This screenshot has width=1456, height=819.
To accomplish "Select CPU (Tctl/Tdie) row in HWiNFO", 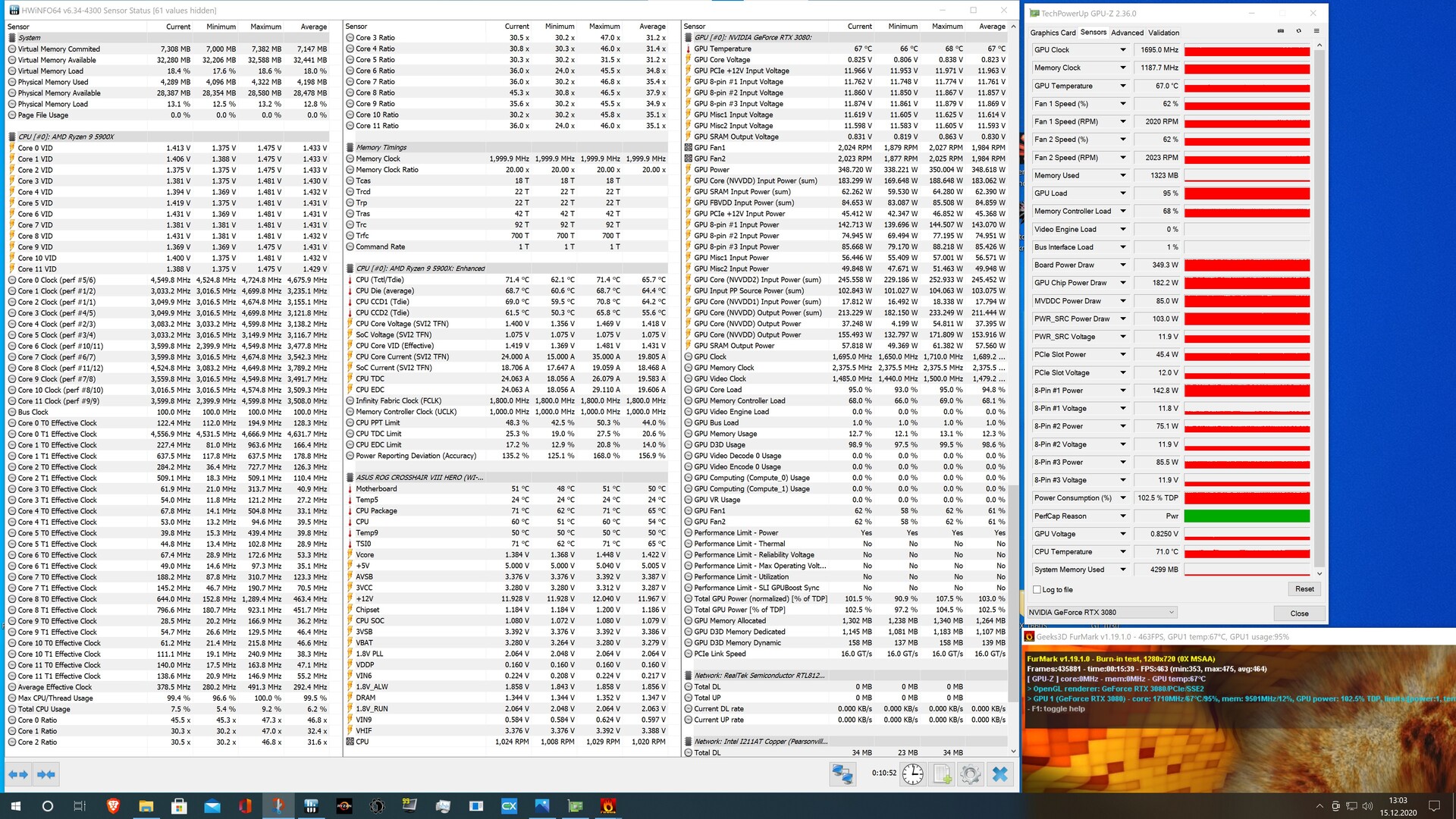I will pos(506,279).
